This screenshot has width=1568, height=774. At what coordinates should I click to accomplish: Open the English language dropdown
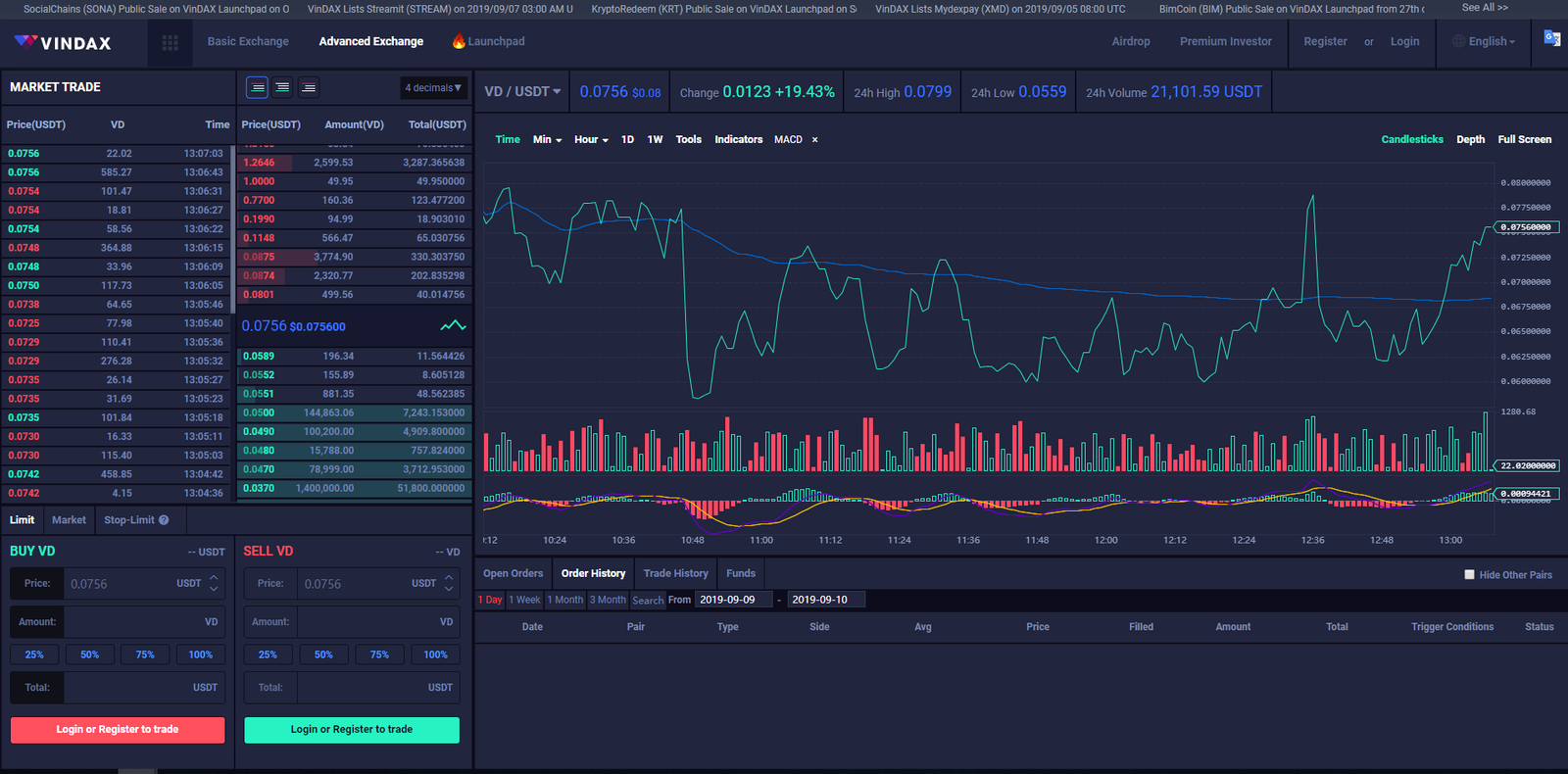click(x=1486, y=42)
